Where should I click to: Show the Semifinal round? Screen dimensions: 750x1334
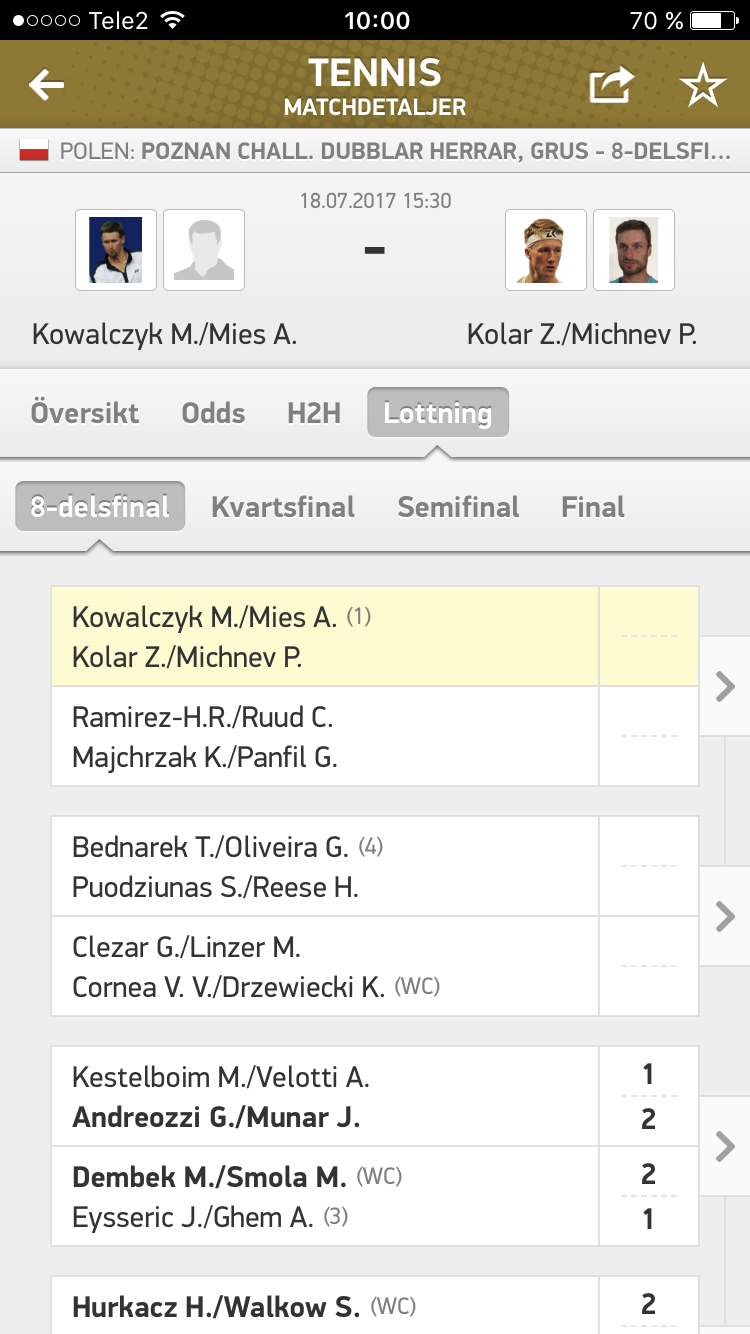click(x=459, y=507)
